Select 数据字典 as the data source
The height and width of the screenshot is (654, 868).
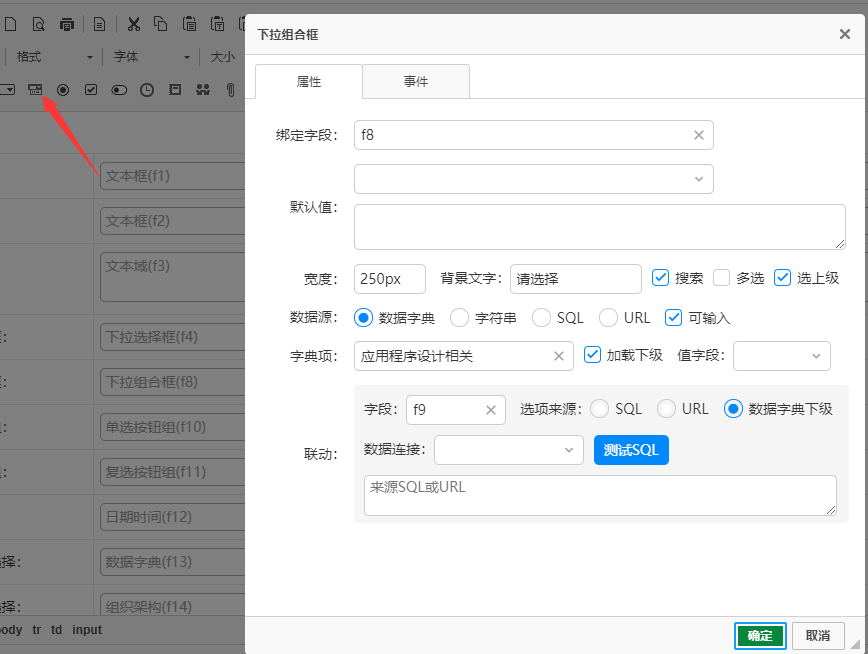363,318
